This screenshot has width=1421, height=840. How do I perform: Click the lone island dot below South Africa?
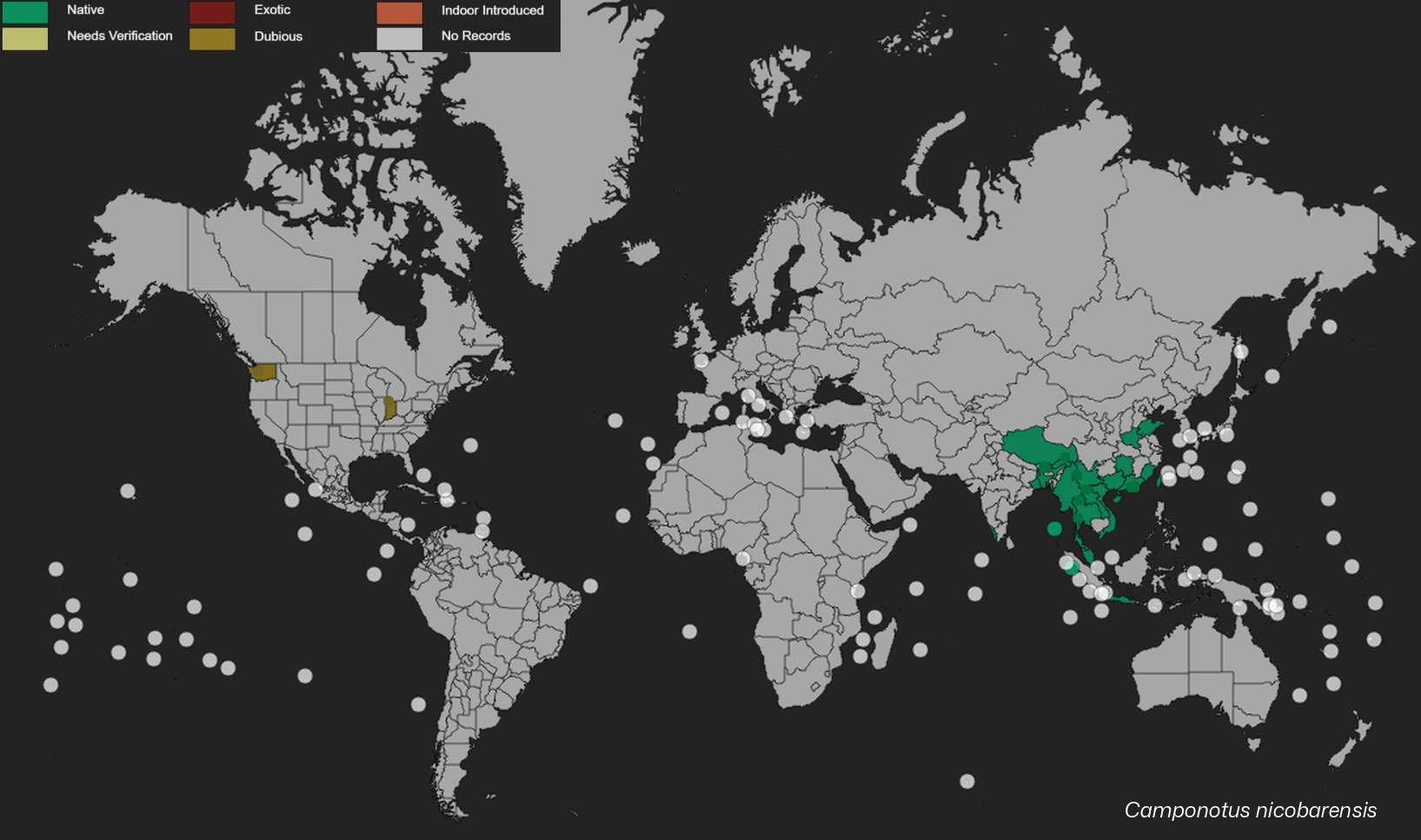pos(966,781)
